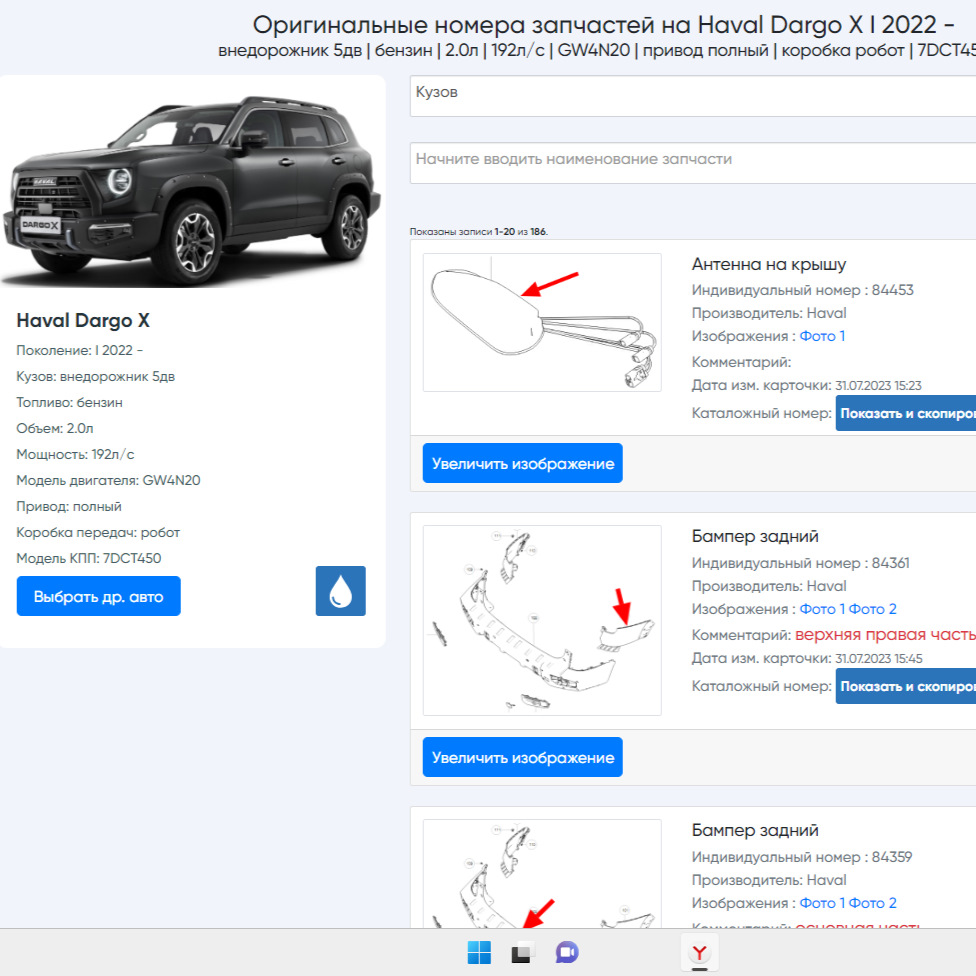Click 'Модель двигателя: GW4N20' text
Screen dimensions: 976x976
(x=108, y=481)
